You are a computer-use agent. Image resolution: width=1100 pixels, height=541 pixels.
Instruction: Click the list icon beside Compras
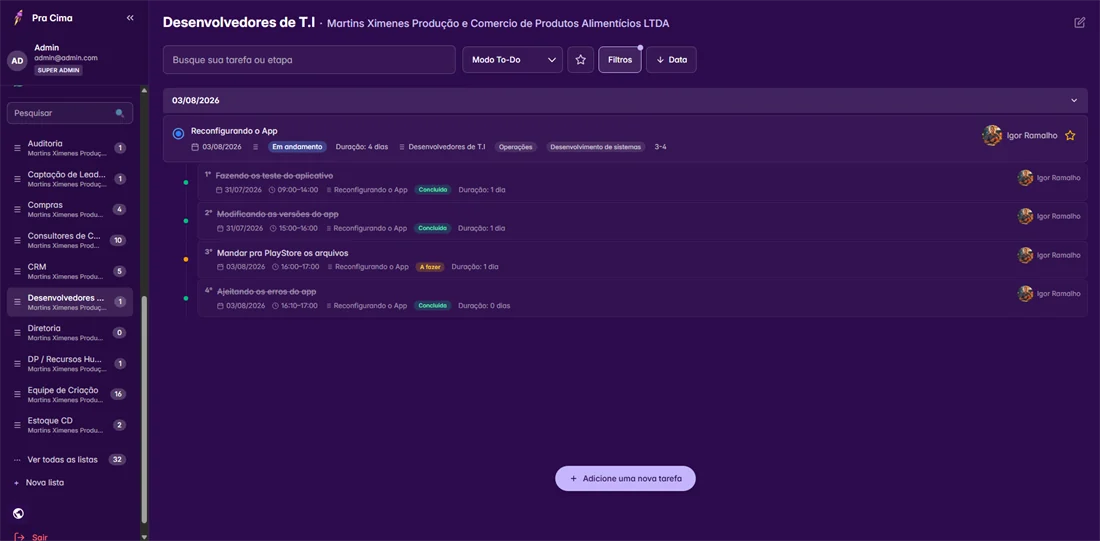(18, 210)
